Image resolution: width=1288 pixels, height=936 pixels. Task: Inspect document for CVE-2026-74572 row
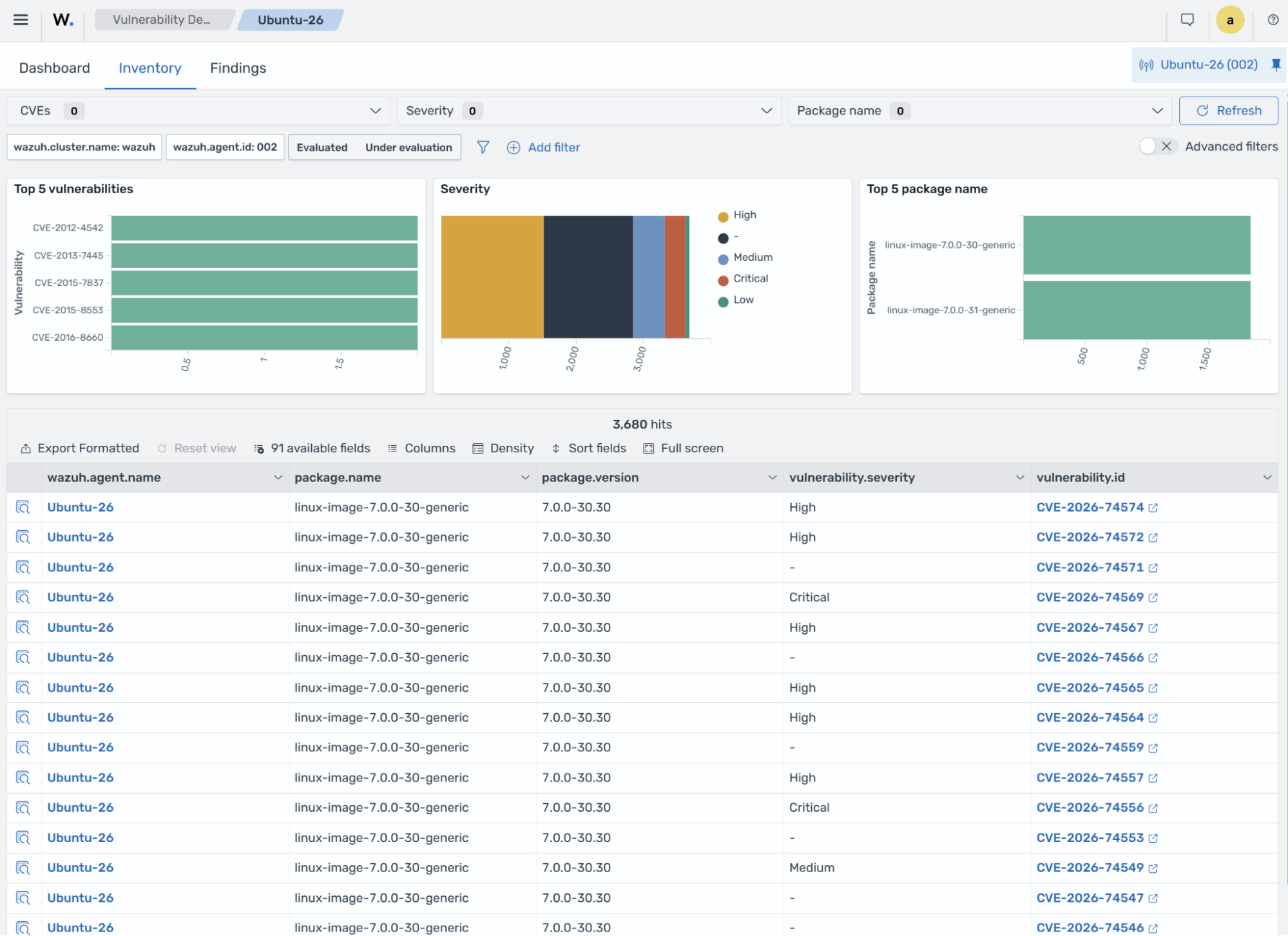click(23, 537)
